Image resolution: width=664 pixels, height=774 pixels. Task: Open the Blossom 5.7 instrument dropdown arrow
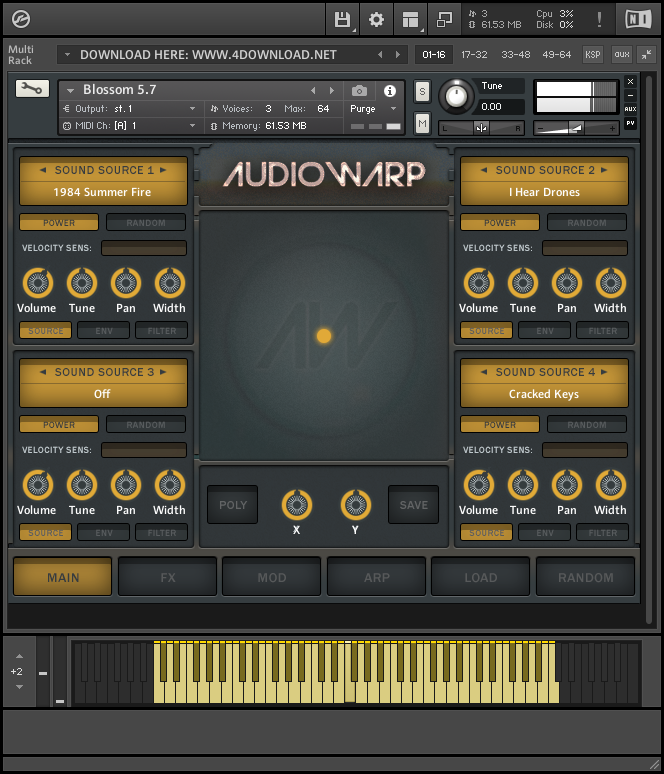pyautogui.click(x=70, y=90)
